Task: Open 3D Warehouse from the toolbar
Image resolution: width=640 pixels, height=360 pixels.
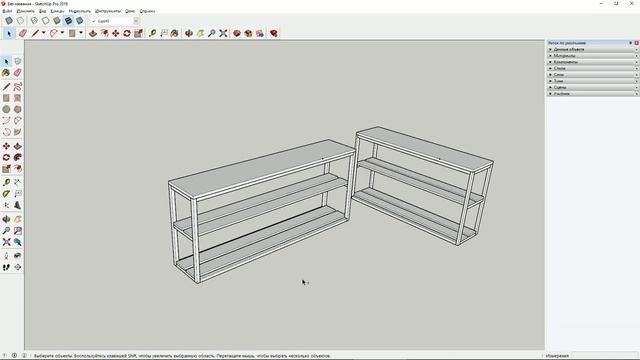Action: [x=237, y=33]
